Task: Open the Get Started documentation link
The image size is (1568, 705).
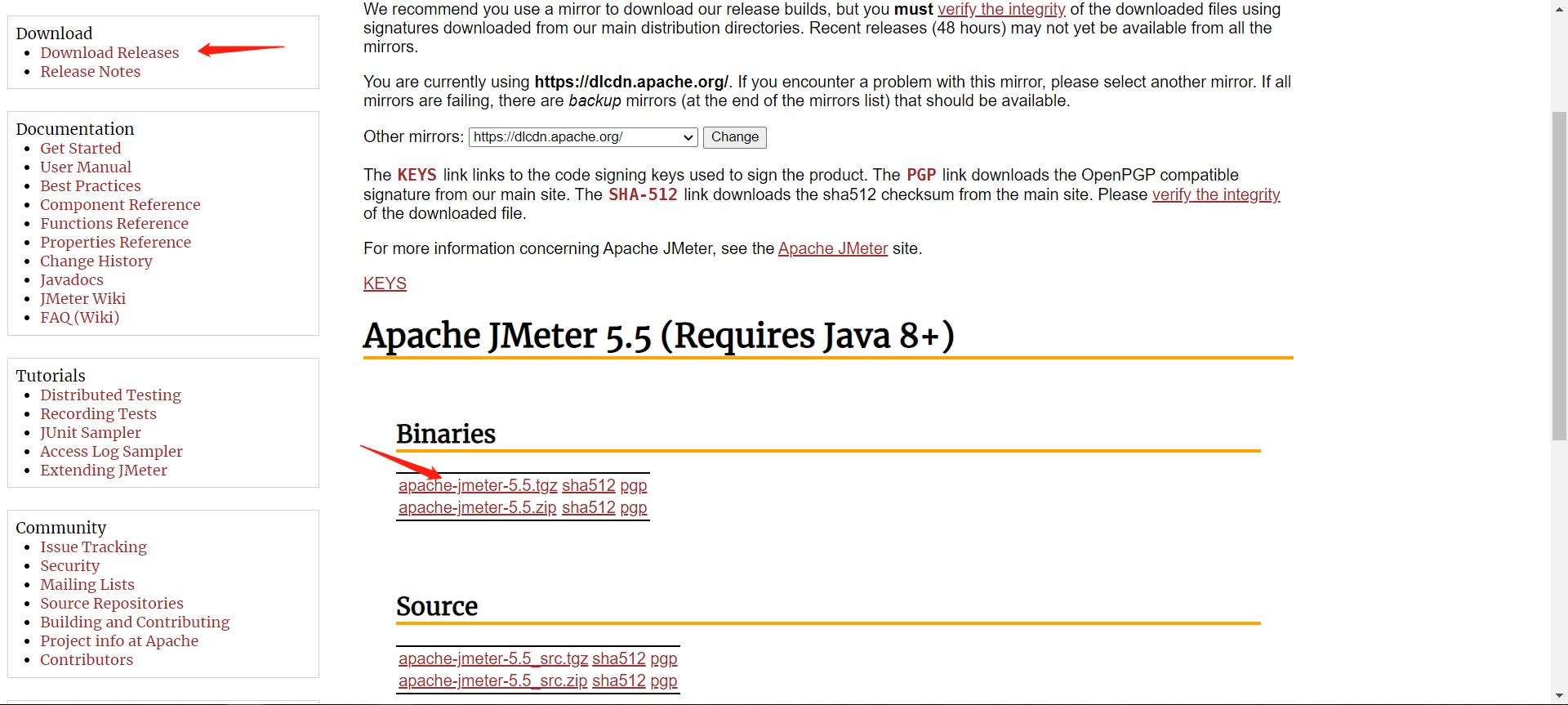Action: click(81, 149)
